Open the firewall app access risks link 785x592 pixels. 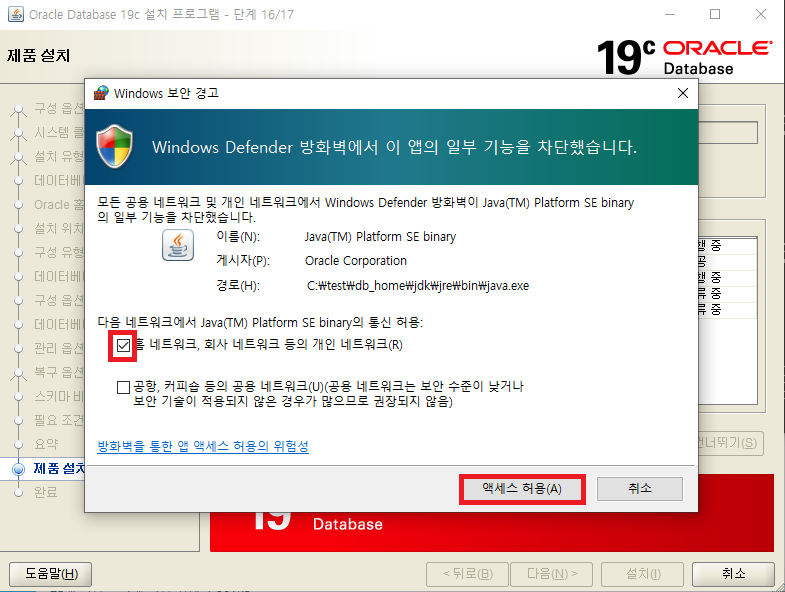(203, 446)
